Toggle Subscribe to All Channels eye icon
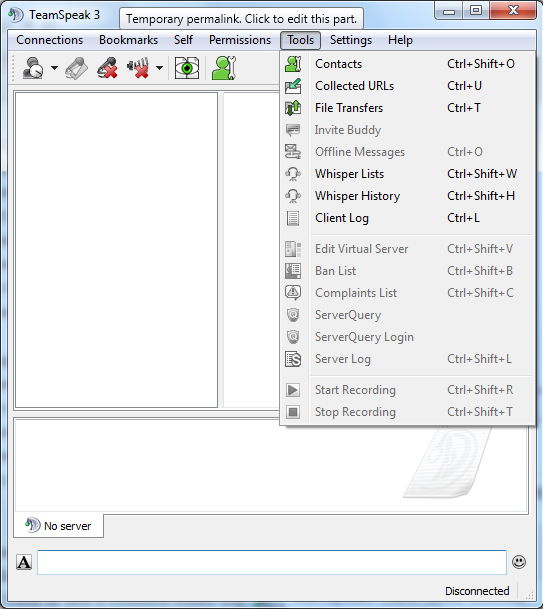Viewport: 543px width, 609px height. pyautogui.click(x=187, y=68)
